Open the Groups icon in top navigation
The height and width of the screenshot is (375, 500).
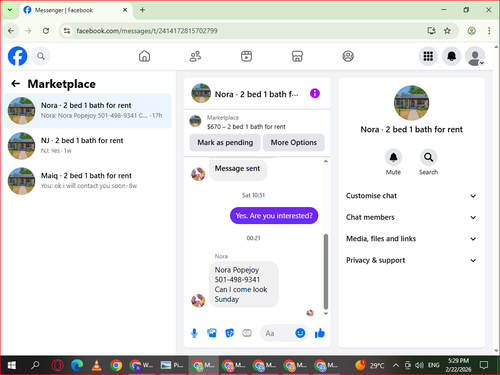[x=348, y=56]
